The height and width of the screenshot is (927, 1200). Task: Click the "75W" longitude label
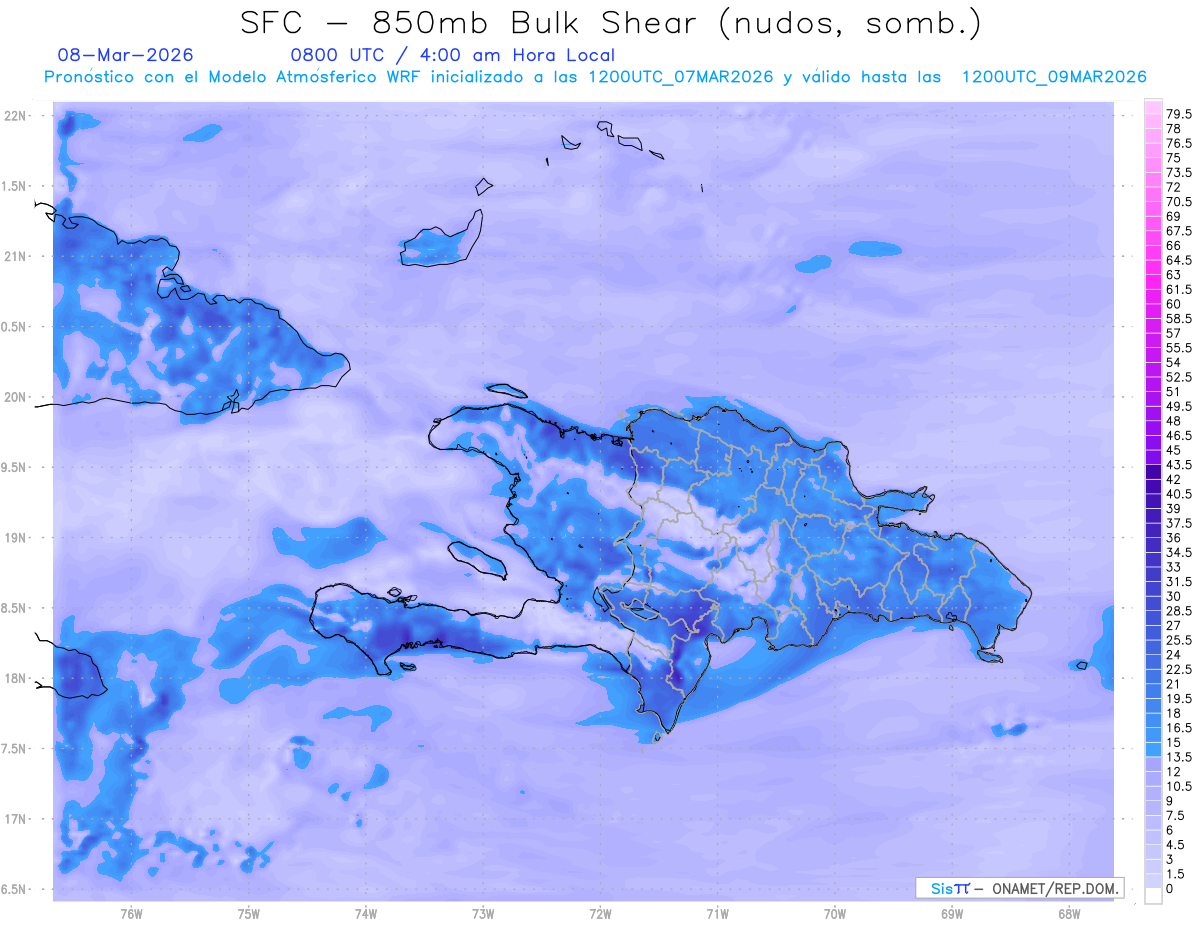click(x=249, y=914)
